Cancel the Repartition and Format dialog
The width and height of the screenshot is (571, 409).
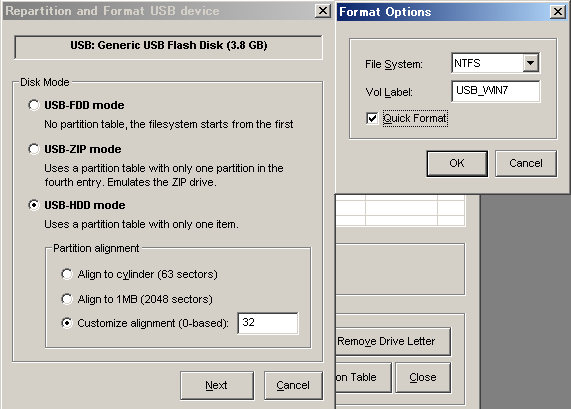pos(293,385)
